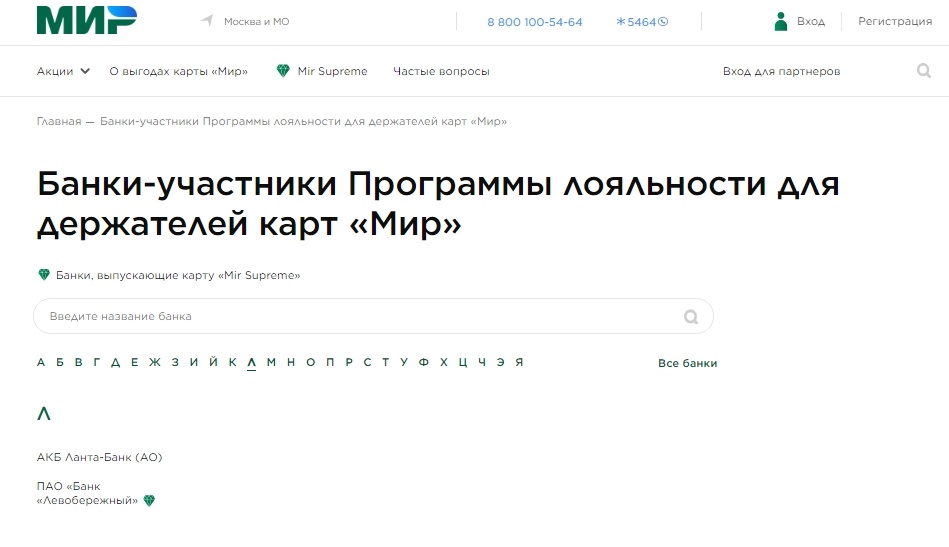Click the diamond icon next to Mir Supreme menu
Viewport: 949px width, 547px height.
[283, 71]
